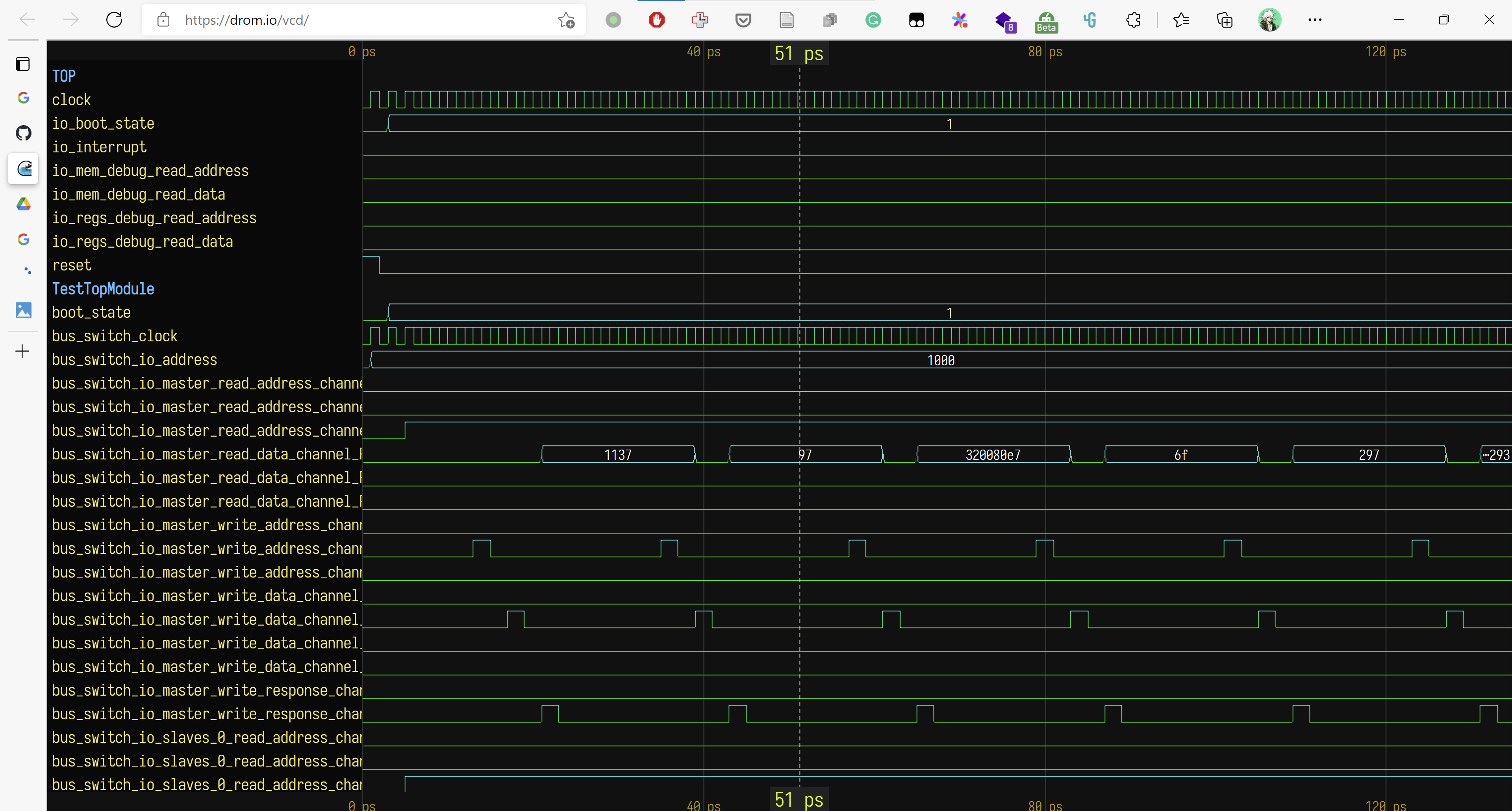
Task: Click the io_boot_state signal name
Action: 103,123
